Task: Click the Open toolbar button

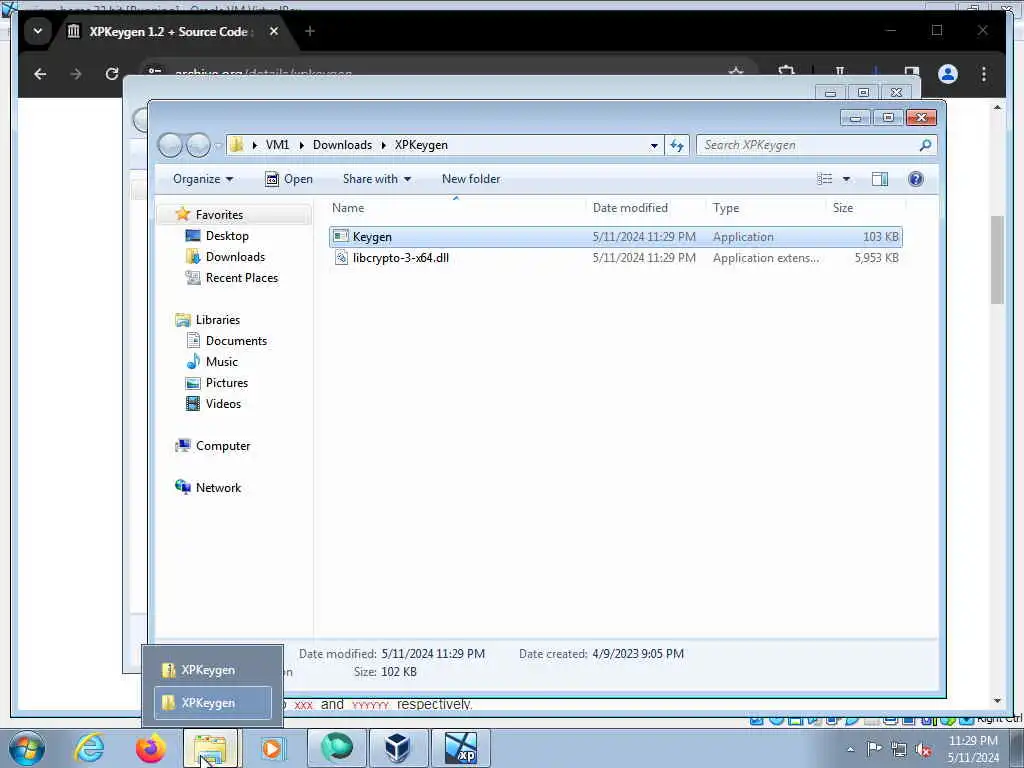Action: (x=289, y=179)
